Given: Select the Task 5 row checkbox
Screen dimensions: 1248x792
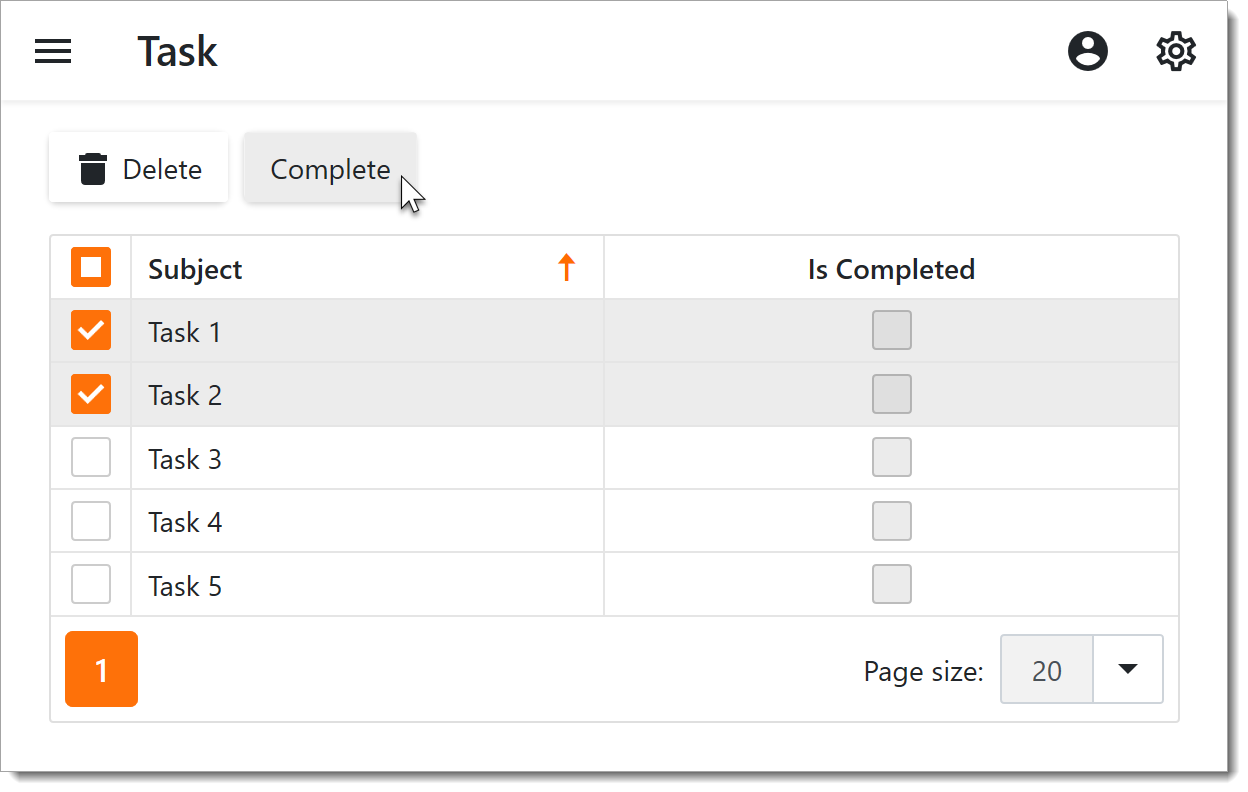Looking at the screenshot, I should [91, 585].
